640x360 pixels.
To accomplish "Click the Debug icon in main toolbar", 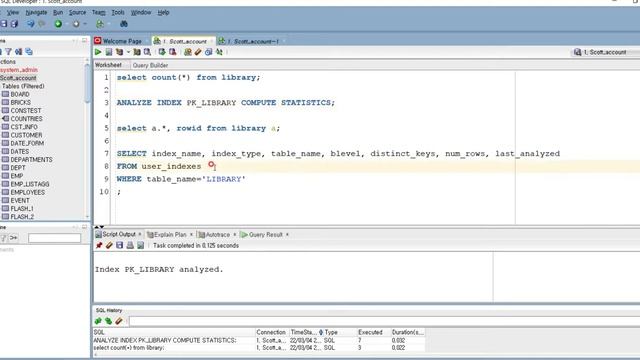I will [x=76, y=24].
